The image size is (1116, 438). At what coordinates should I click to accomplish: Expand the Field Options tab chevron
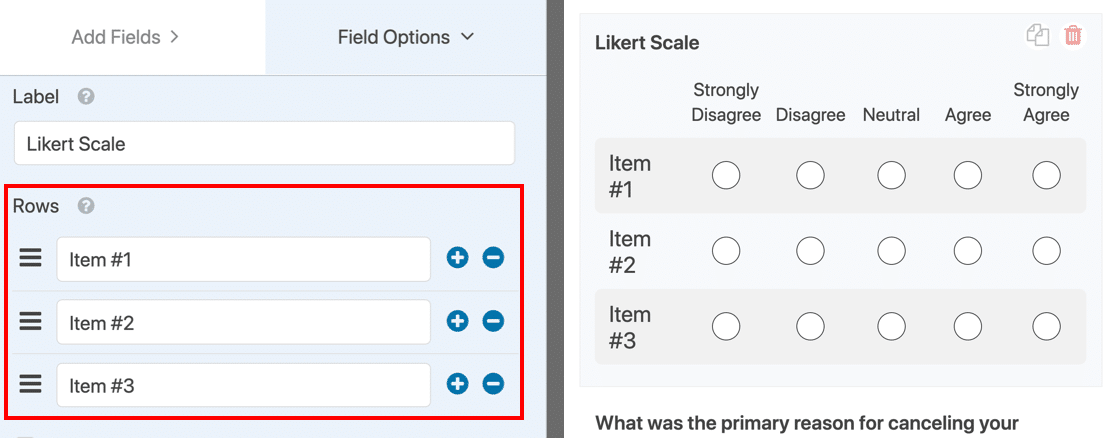468,37
